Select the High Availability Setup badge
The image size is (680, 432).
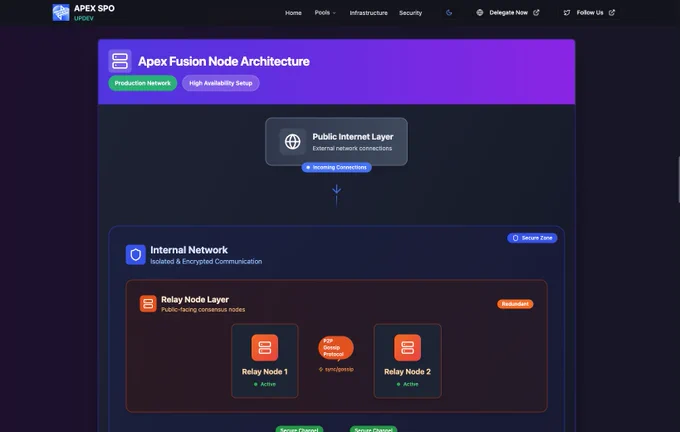click(x=220, y=83)
